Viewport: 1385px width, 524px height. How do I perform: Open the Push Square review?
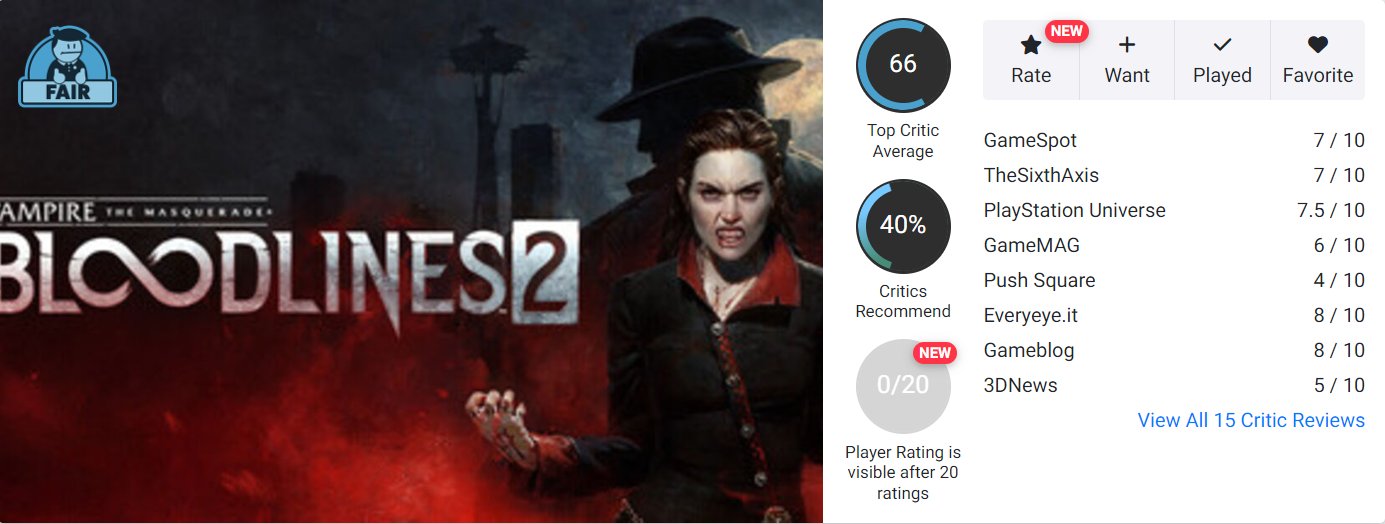(1174, 281)
